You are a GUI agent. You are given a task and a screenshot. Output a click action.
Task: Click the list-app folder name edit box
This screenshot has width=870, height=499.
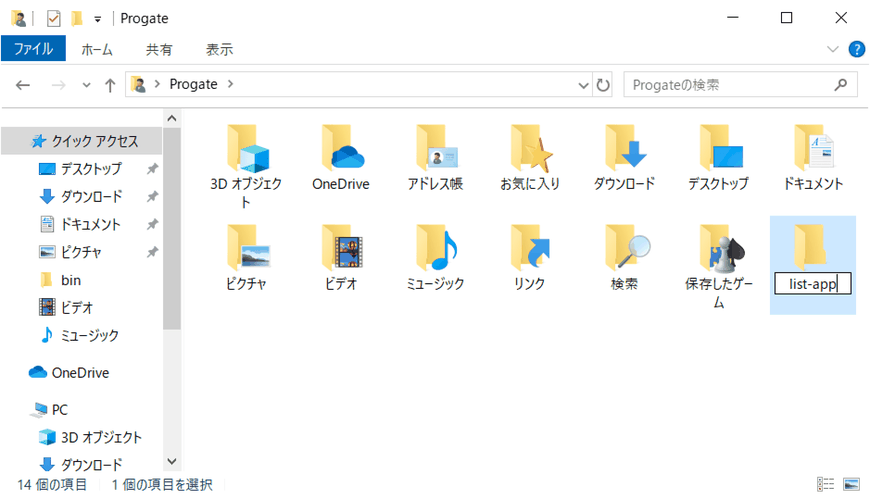click(812, 284)
